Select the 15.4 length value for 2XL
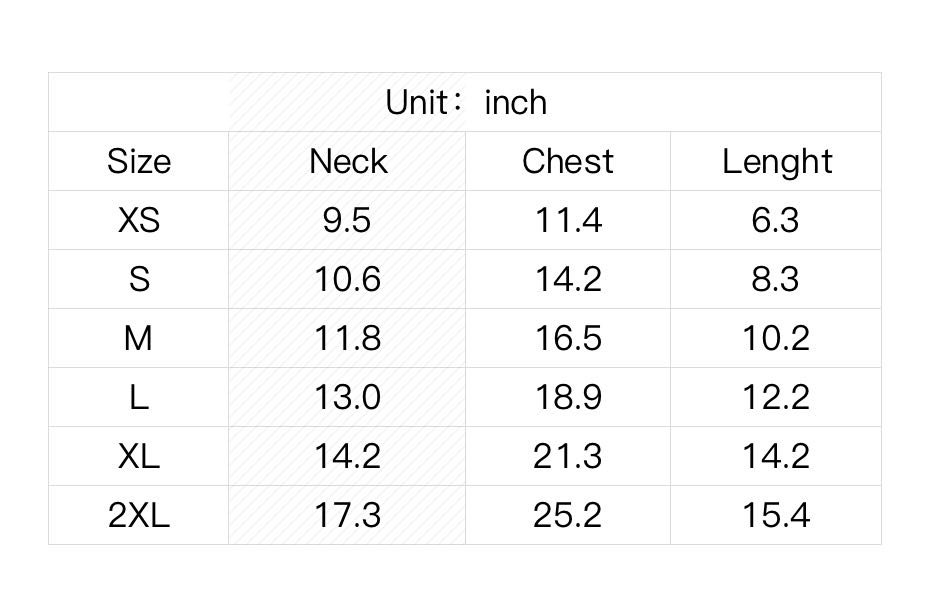This screenshot has height=592, width=930. pyautogui.click(x=776, y=515)
